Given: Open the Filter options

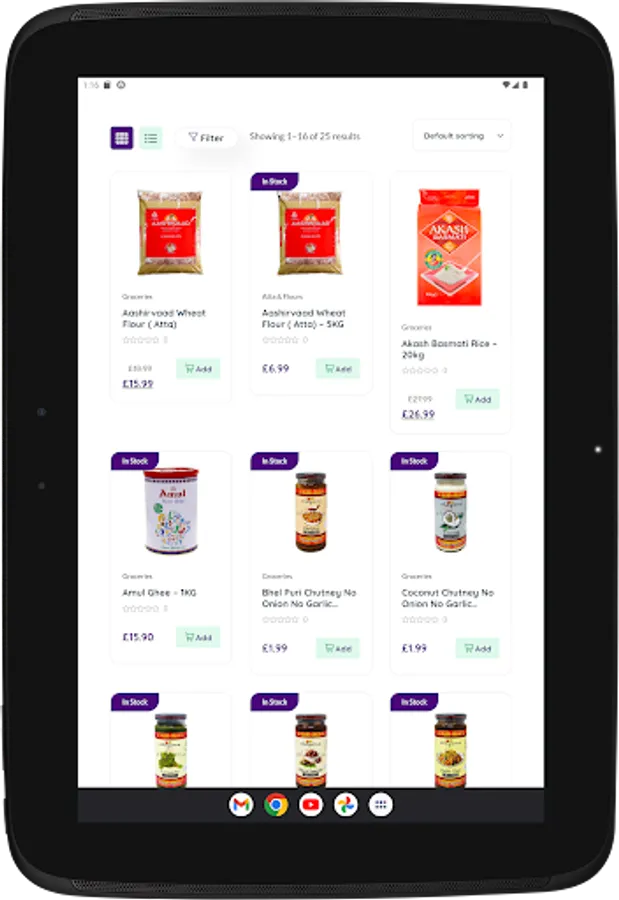Looking at the screenshot, I should click(206, 138).
